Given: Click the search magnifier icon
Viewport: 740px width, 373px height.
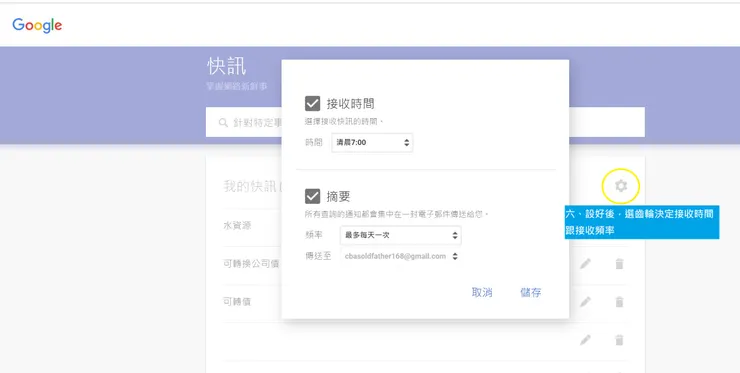Looking at the screenshot, I should [x=223, y=123].
